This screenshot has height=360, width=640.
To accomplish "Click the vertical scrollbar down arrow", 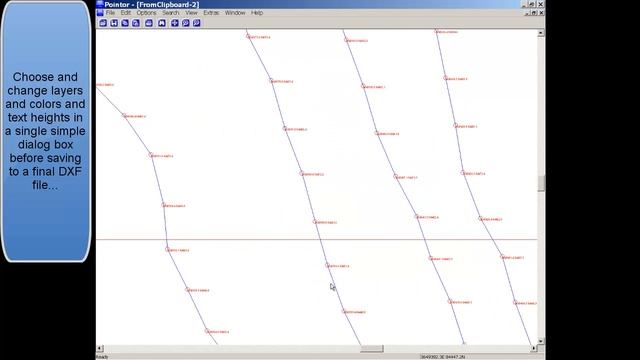I will click(x=541, y=341).
